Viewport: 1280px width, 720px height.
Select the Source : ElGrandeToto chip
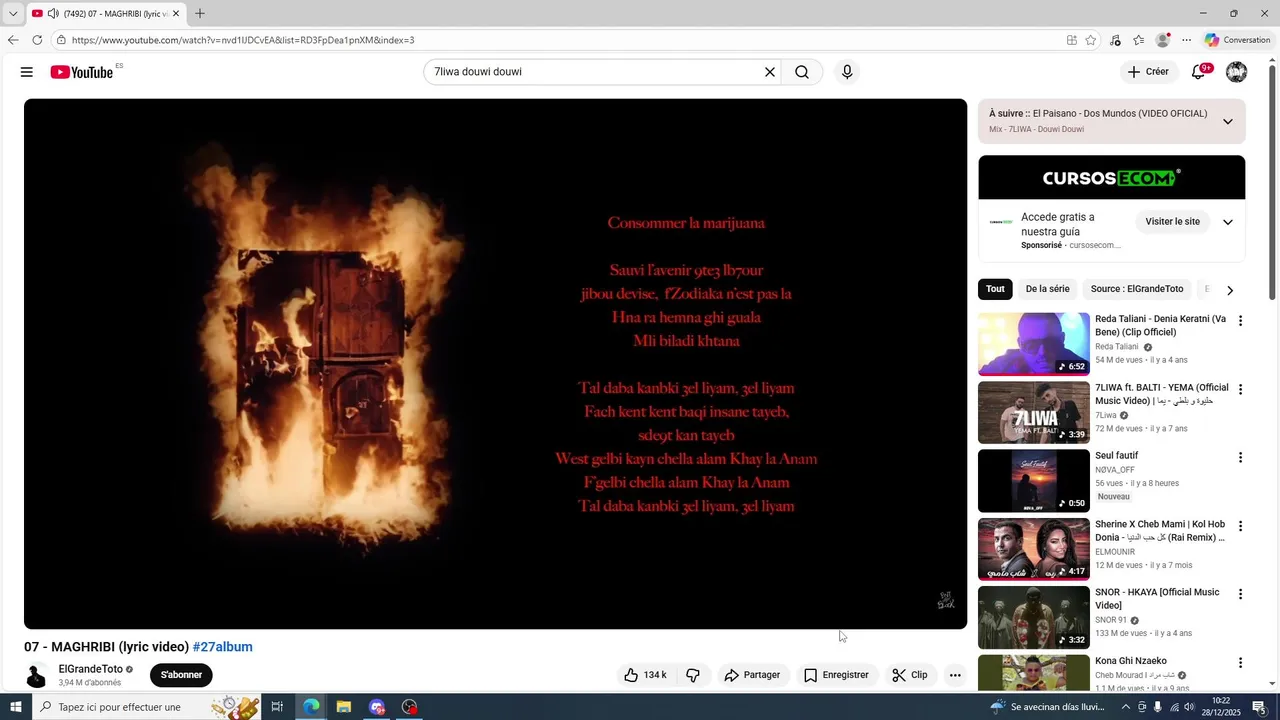tap(1137, 289)
